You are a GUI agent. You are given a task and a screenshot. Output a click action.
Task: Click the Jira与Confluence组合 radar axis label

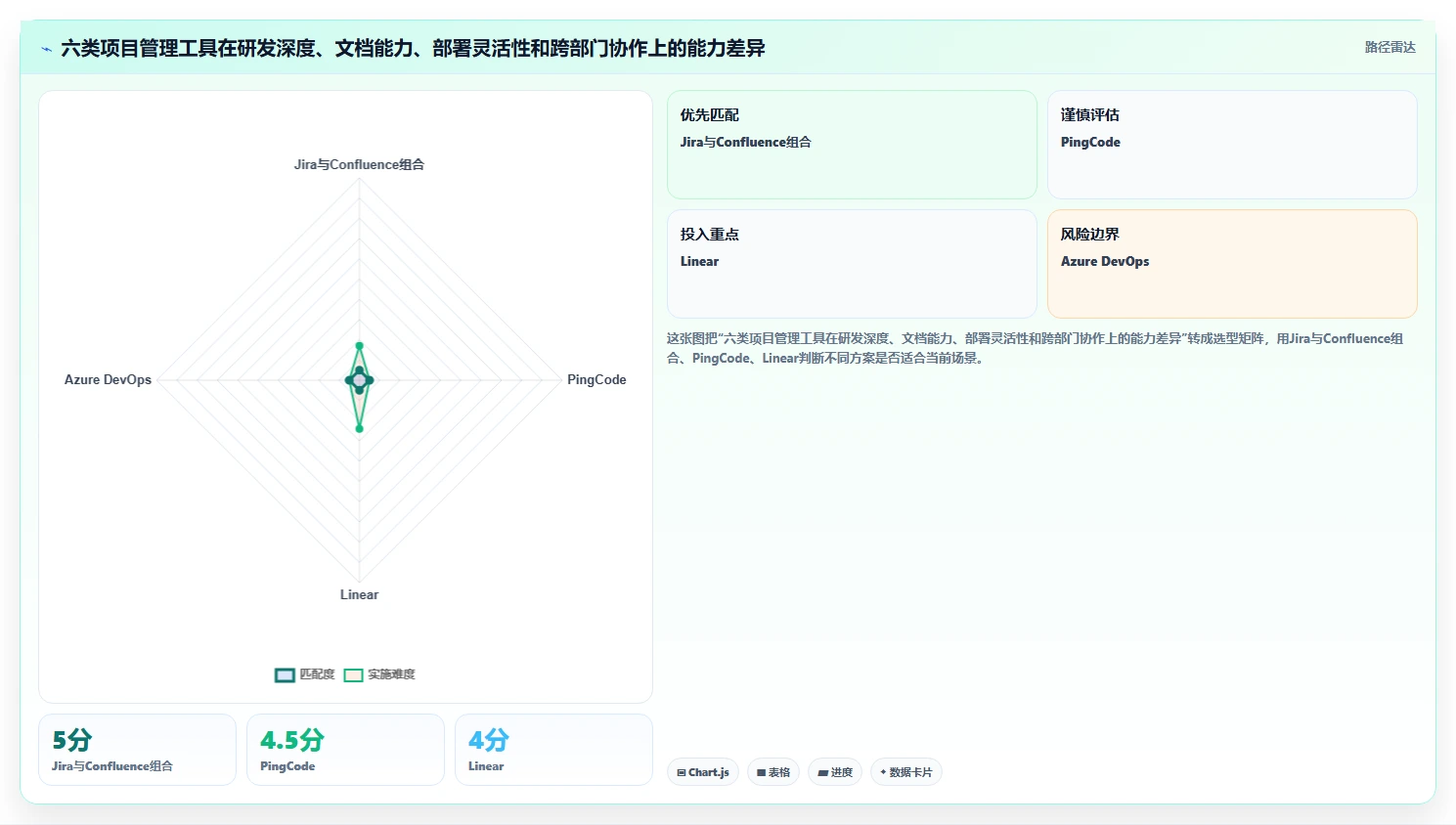[x=359, y=164]
